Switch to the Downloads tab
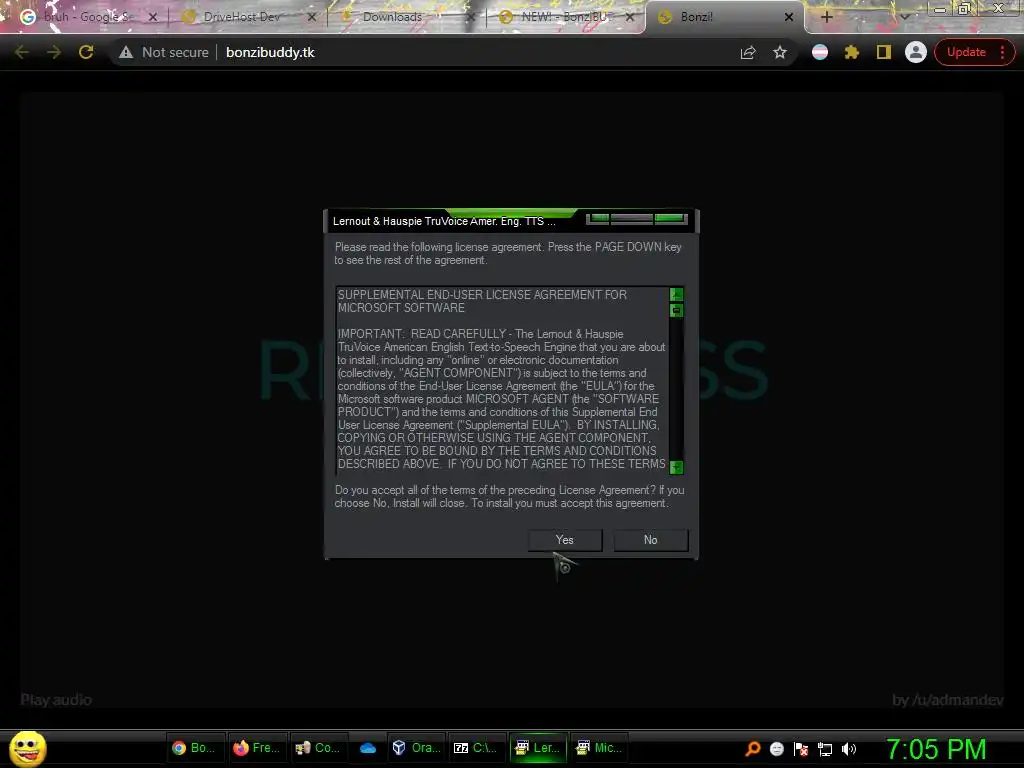 point(392,17)
